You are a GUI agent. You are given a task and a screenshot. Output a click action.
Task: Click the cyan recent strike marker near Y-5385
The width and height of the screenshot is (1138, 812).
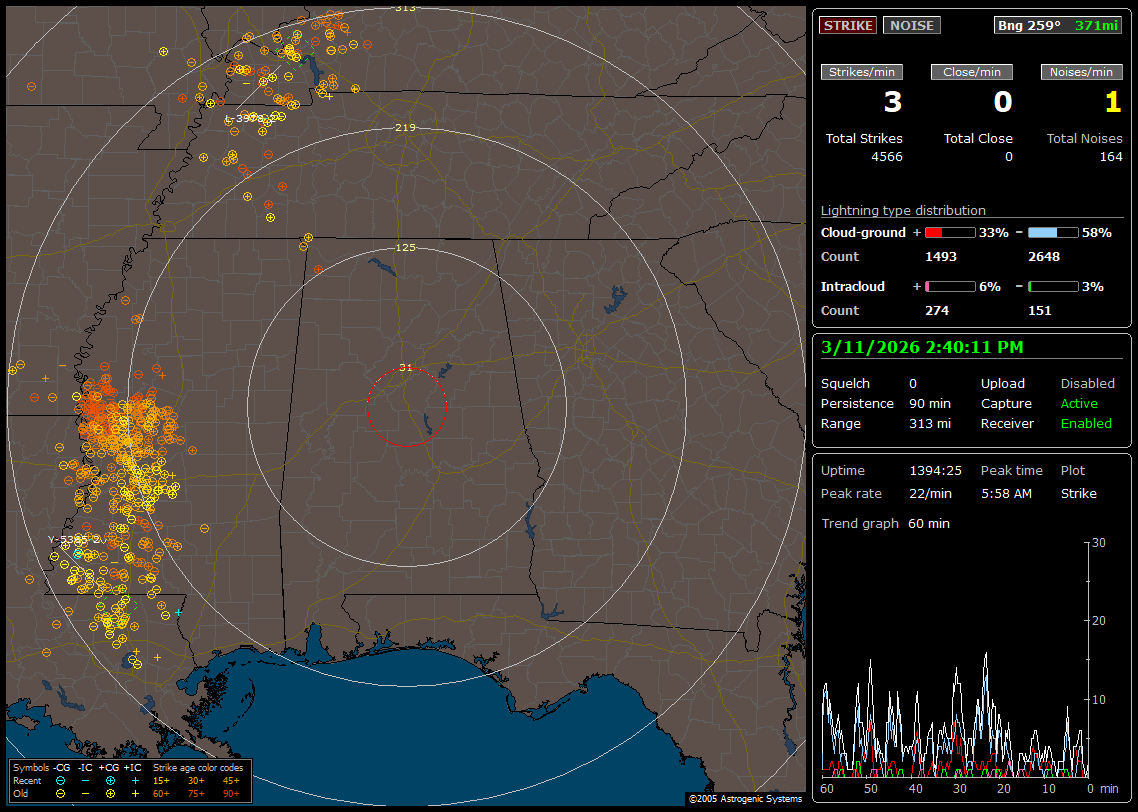pos(78,553)
